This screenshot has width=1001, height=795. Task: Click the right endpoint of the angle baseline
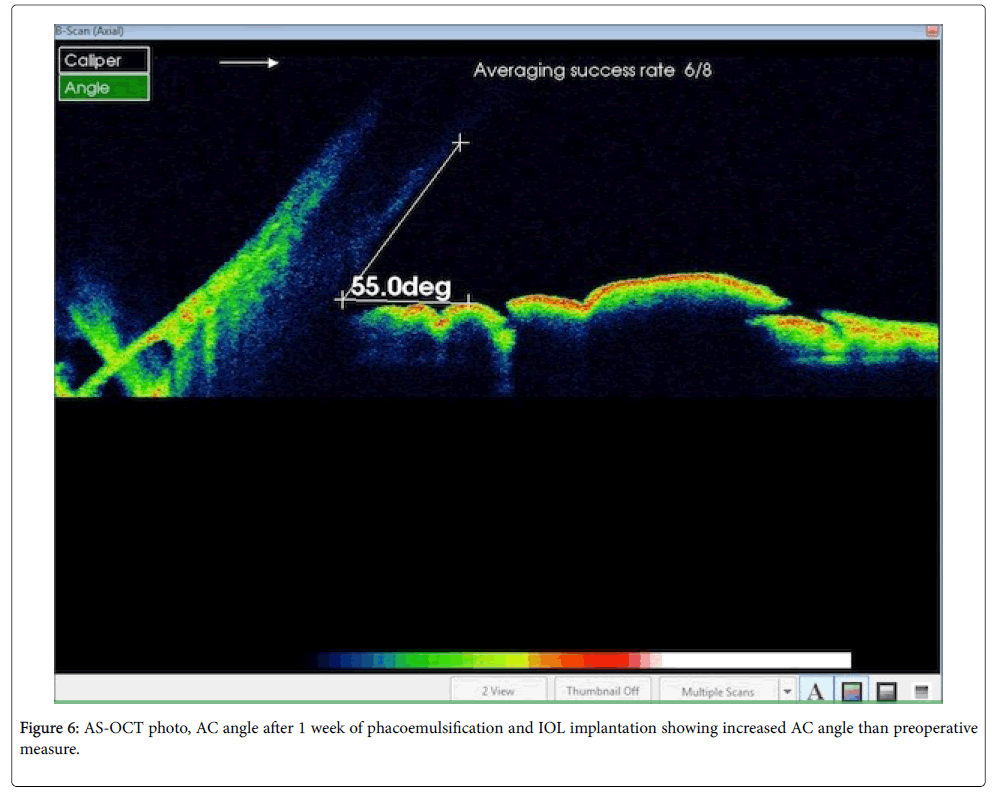tap(469, 299)
